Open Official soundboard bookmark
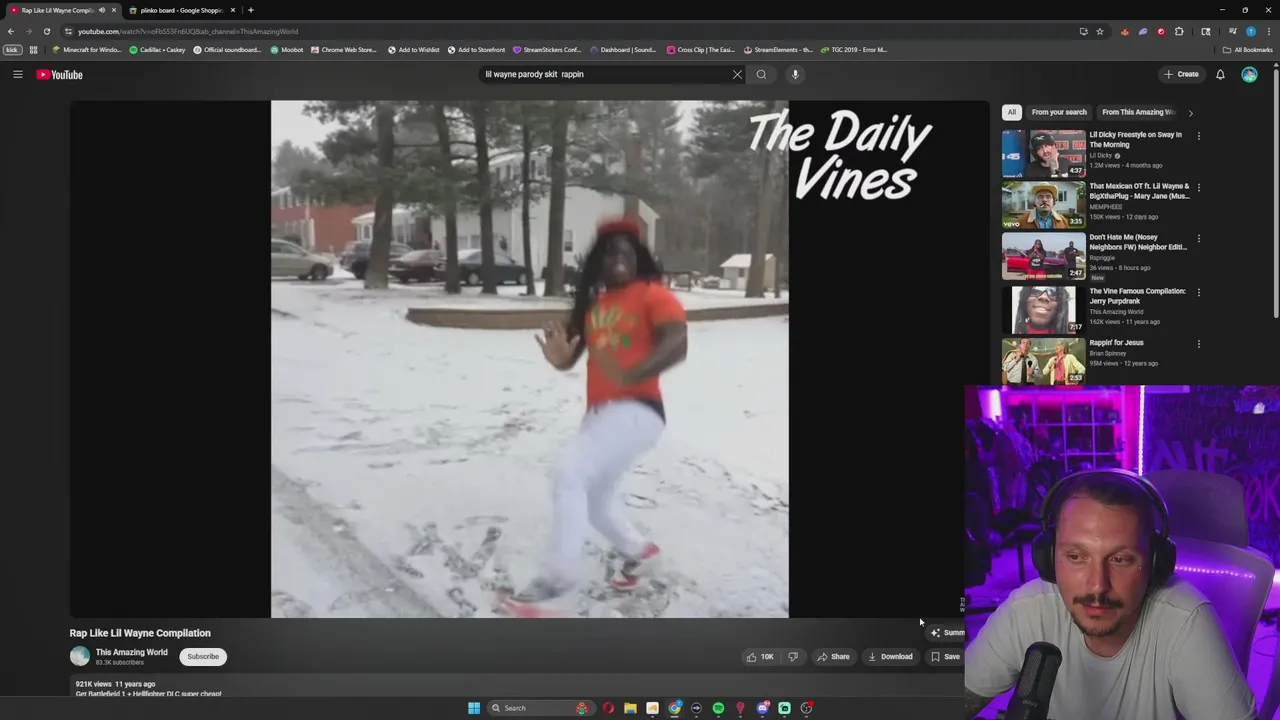The width and height of the screenshot is (1280, 720). pos(227,50)
